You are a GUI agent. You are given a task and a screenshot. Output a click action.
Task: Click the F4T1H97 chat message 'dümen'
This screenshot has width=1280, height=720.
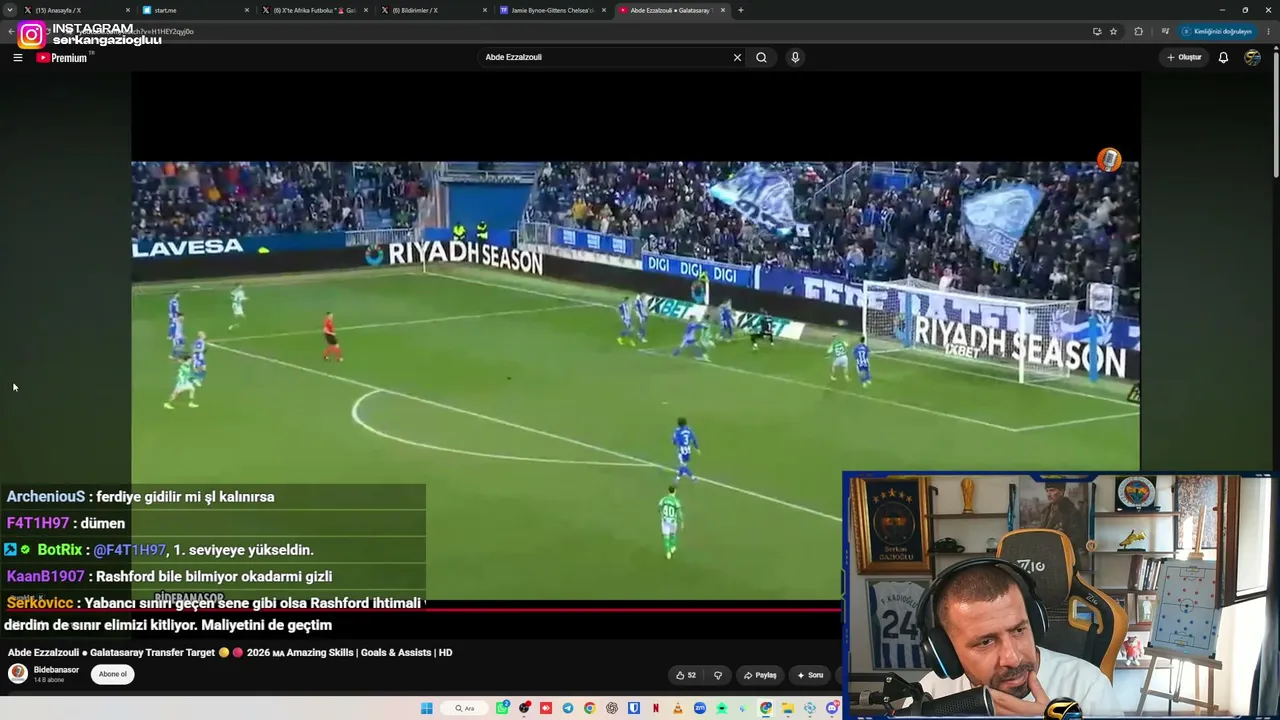(x=103, y=523)
